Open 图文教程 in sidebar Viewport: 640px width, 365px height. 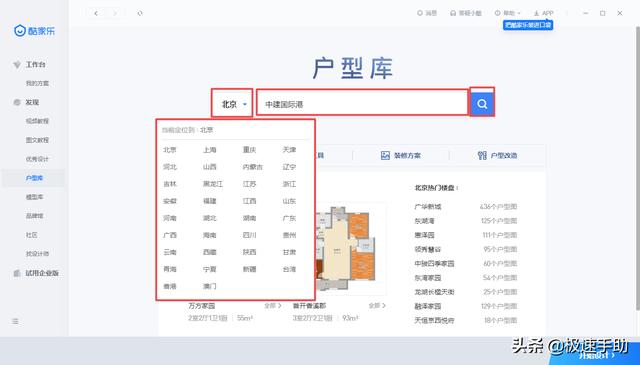[37, 140]
